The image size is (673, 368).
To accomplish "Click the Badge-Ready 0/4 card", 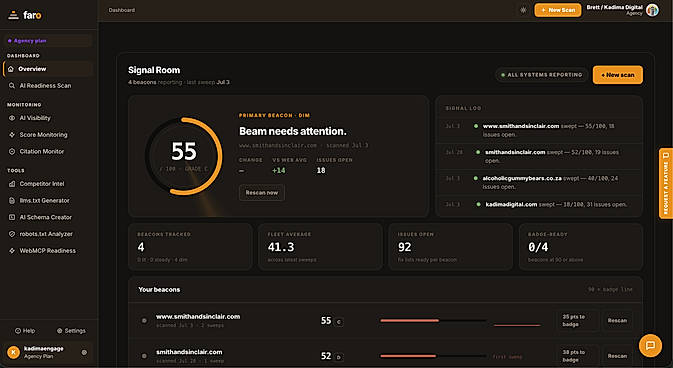I will (581, 247).
